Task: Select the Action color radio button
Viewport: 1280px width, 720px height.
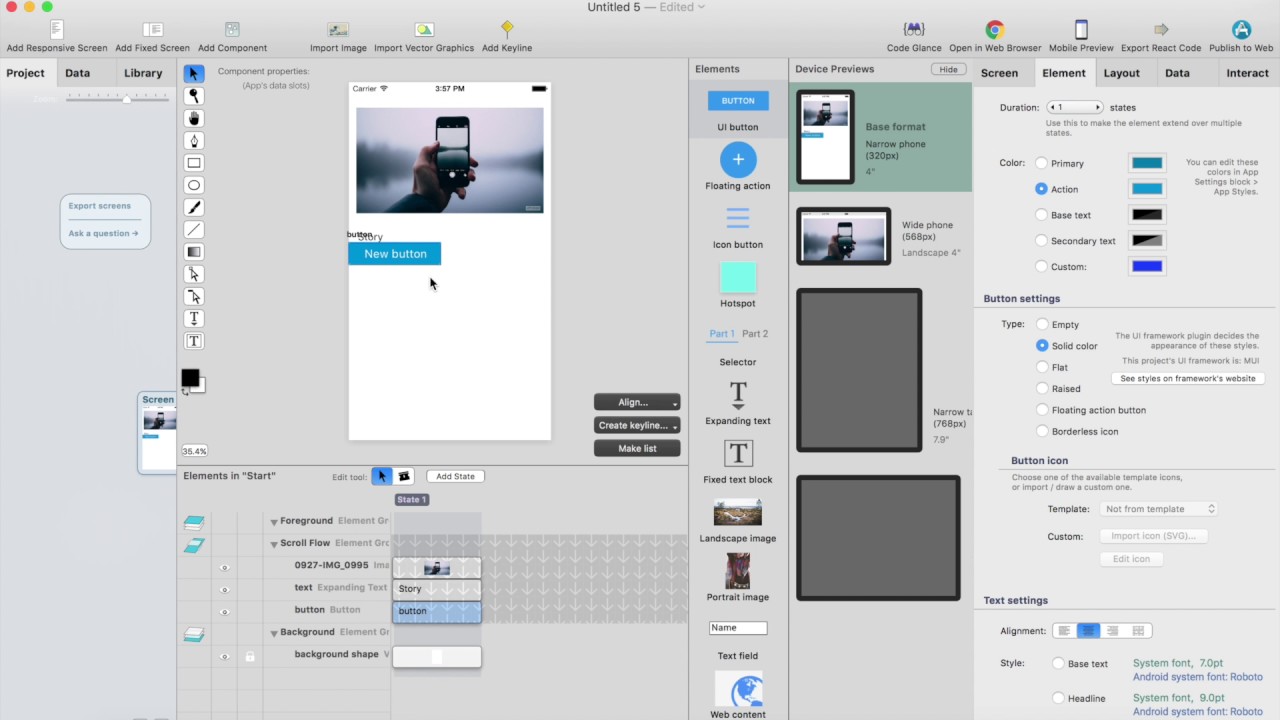Action: pyautogui.click(x=1041, y=189)
